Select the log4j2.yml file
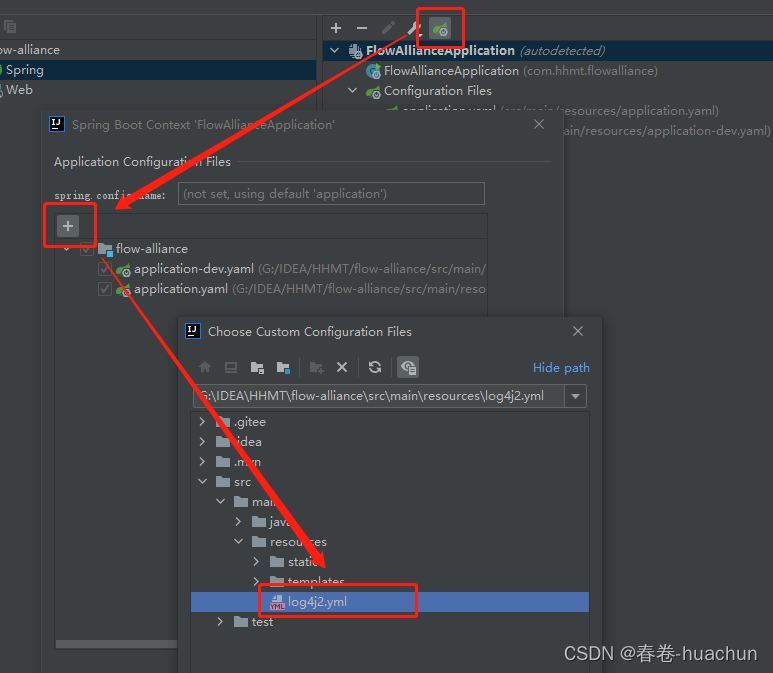 coord(390,602)
